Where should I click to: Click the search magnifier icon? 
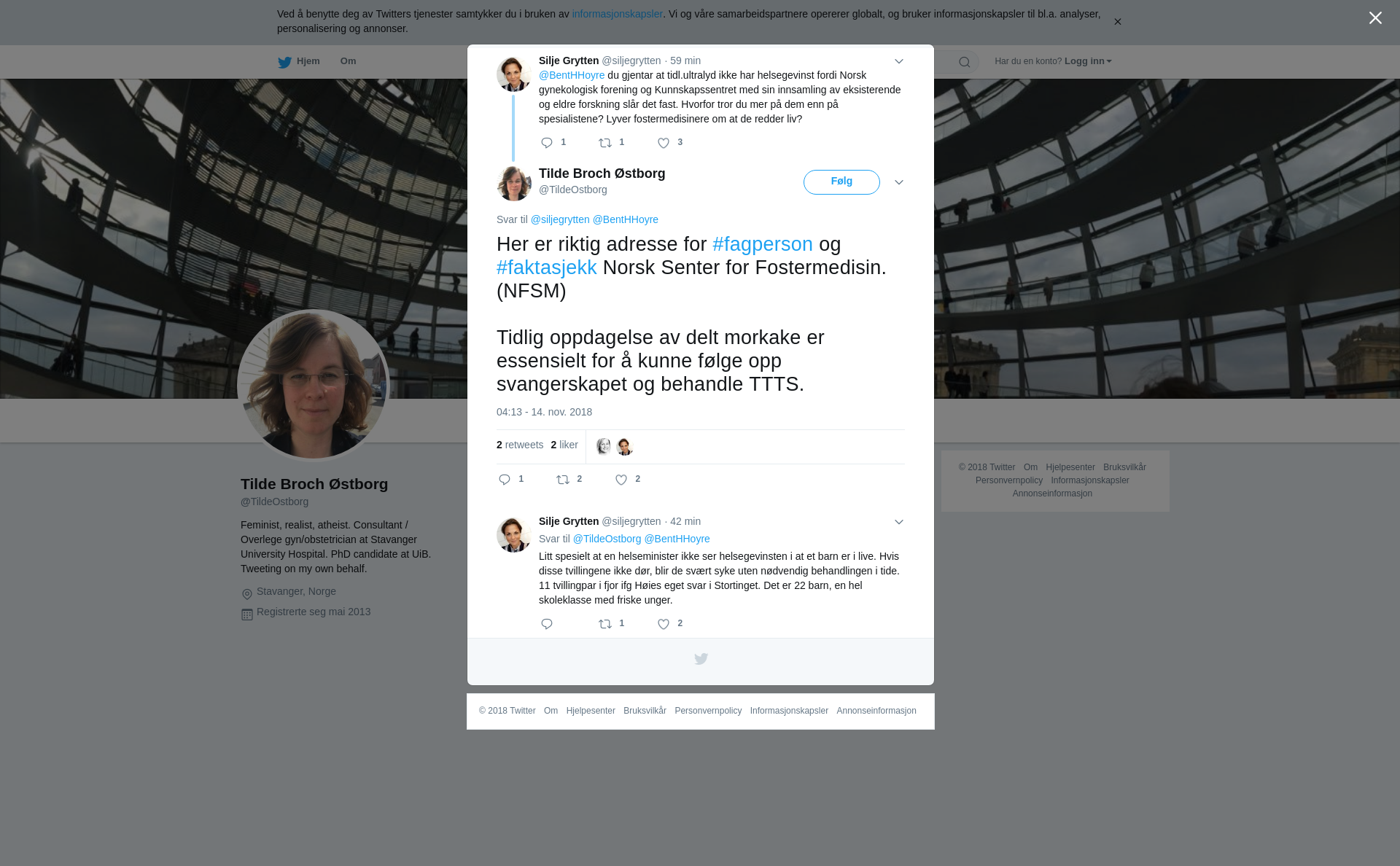click(x=965, y=62)
